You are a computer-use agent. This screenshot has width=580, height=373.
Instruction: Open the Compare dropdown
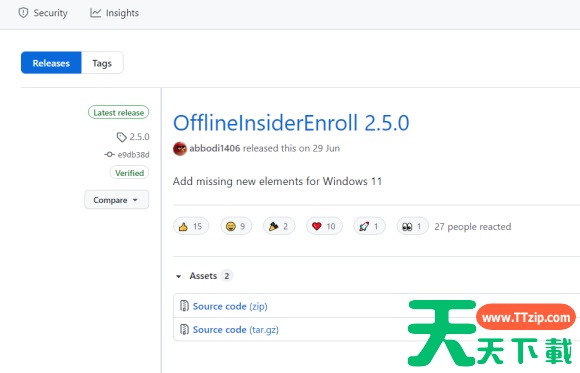pyautogui.click(x=117, y=200)
